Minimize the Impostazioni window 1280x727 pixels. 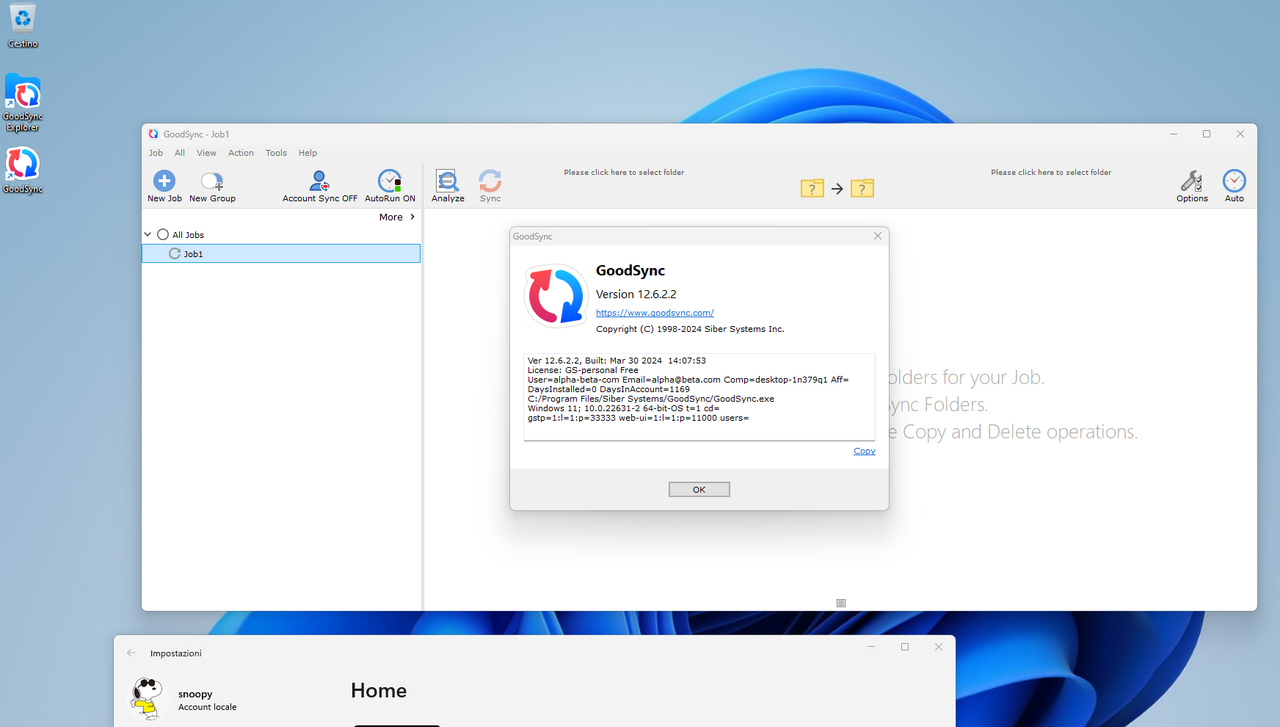[872, 647]
